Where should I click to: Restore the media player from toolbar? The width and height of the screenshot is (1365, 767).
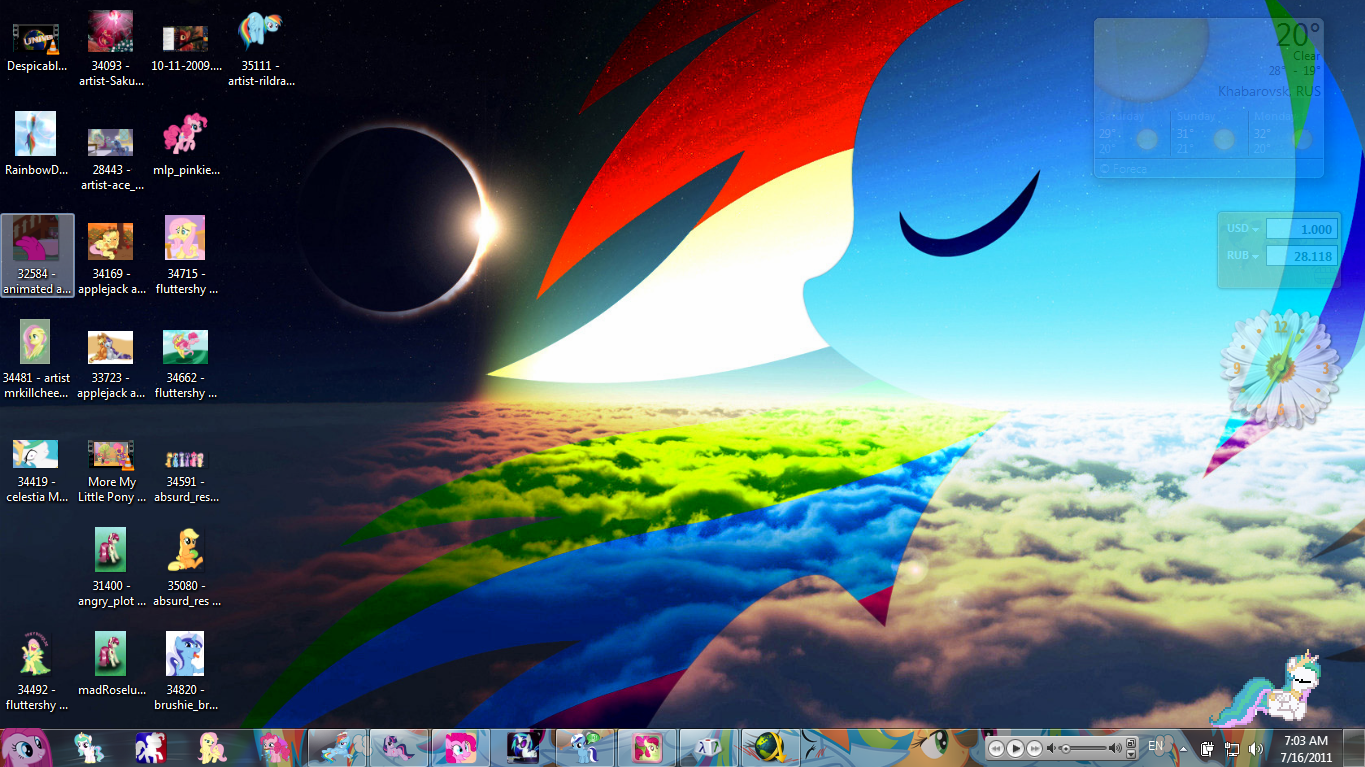[x=1131, y=743]
